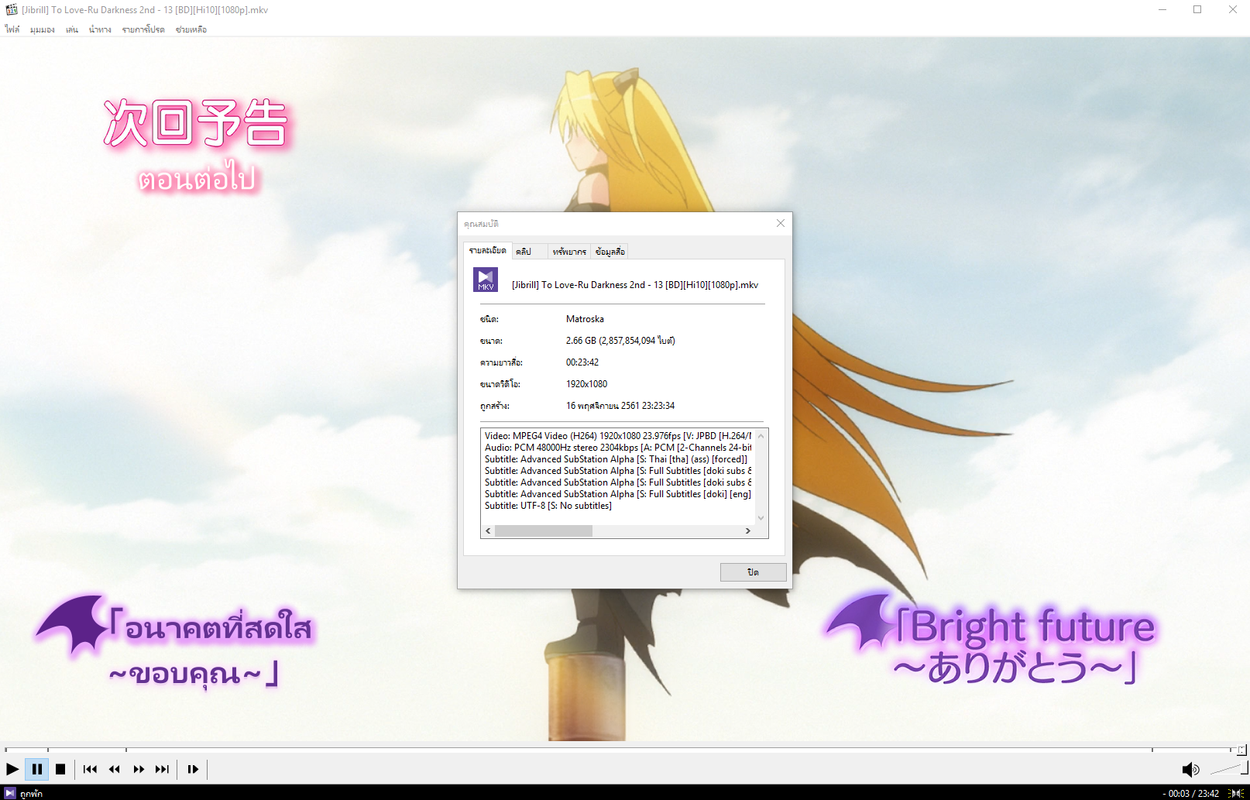Click the right arrow of horizontal scrollbar
The width and height of the screenshot is (1250, 800).
tap(747, 531)
